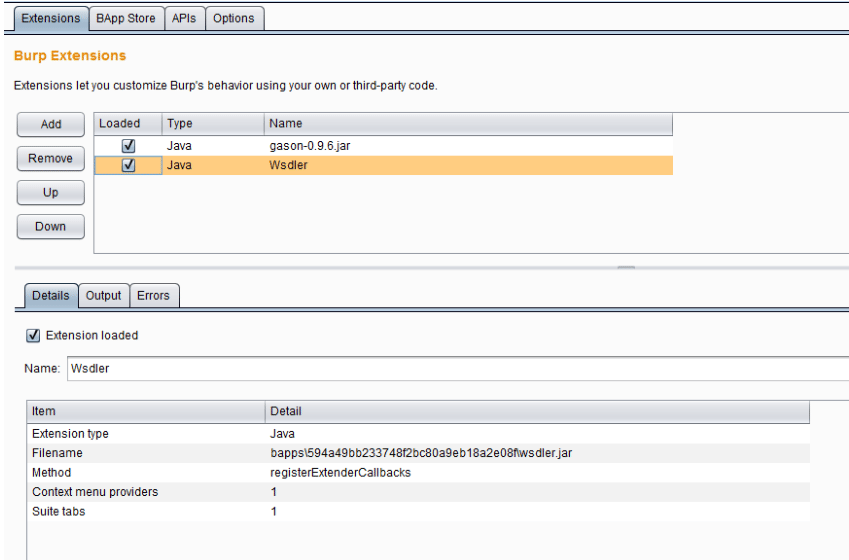
Task: Sort extensions by Type column header
Action: [213, 124]
